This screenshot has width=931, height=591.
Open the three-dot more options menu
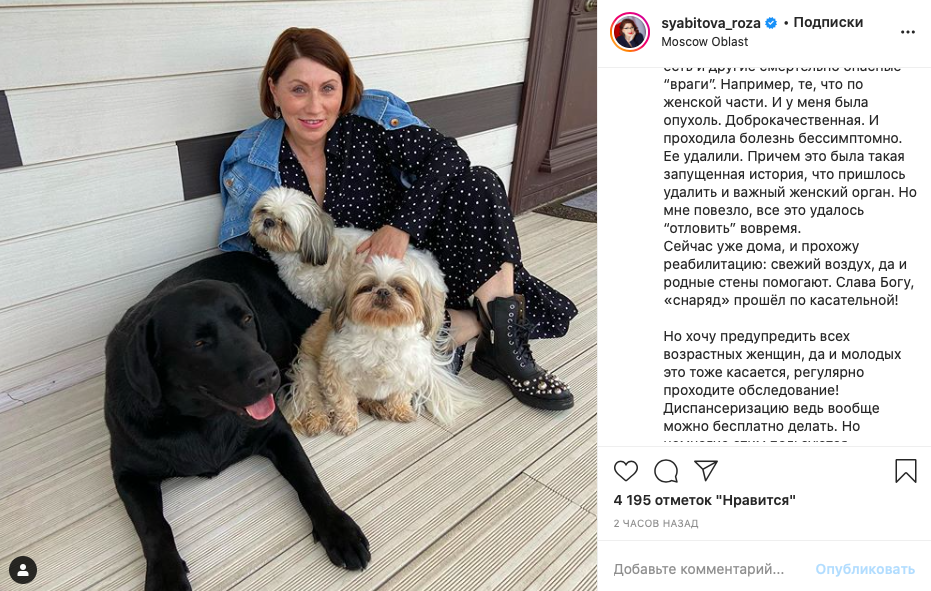(x=907, y=32)
